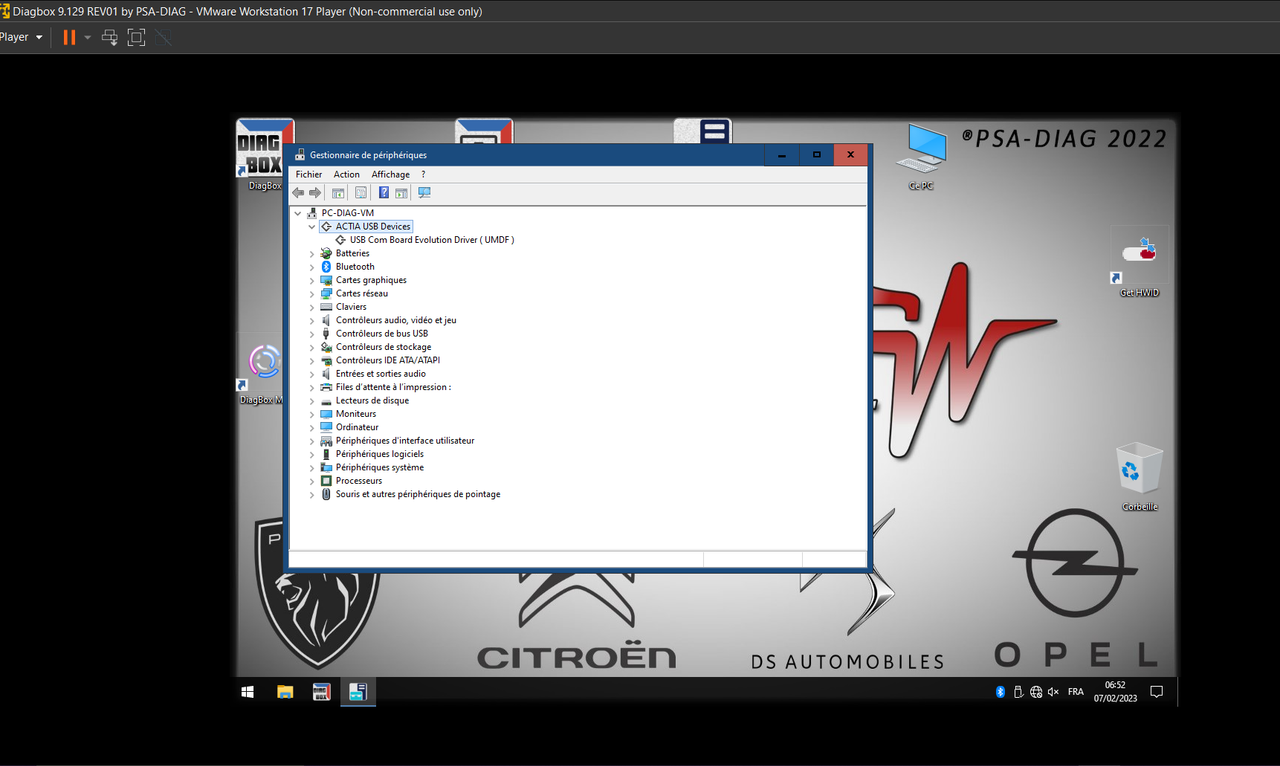The image size is (1280, 766).
Task: Click the network globe tray icon
Action: pos(1036,692)
